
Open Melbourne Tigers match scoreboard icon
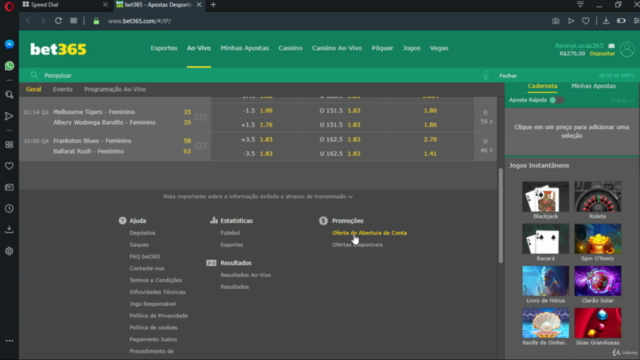point(201,117)
